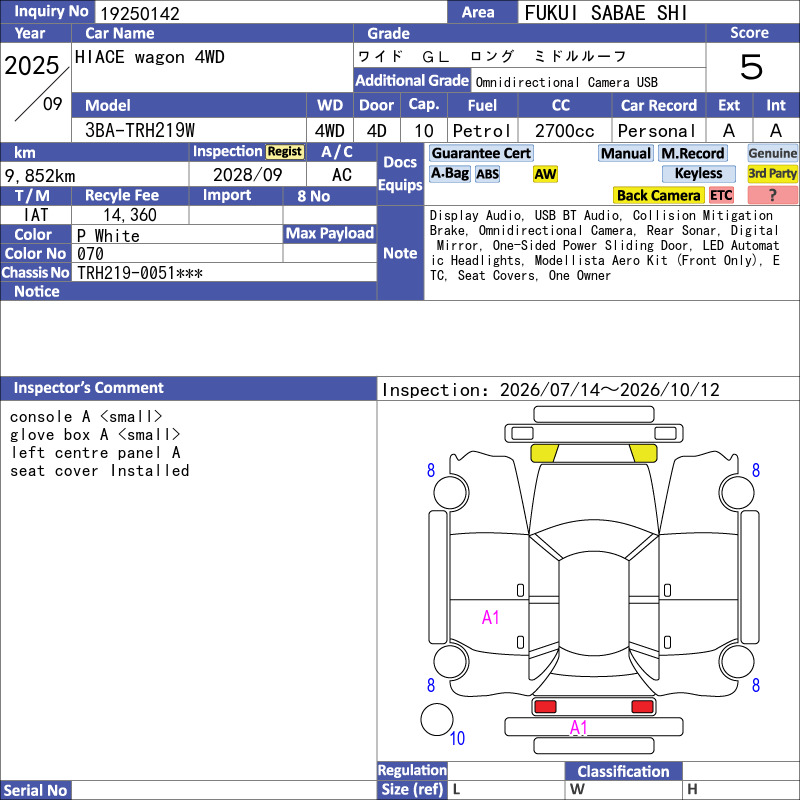This screenshot has height=800, width=800.
Task: Click comment 'seat cover Installed'
Action: click(x=99, y=470)
